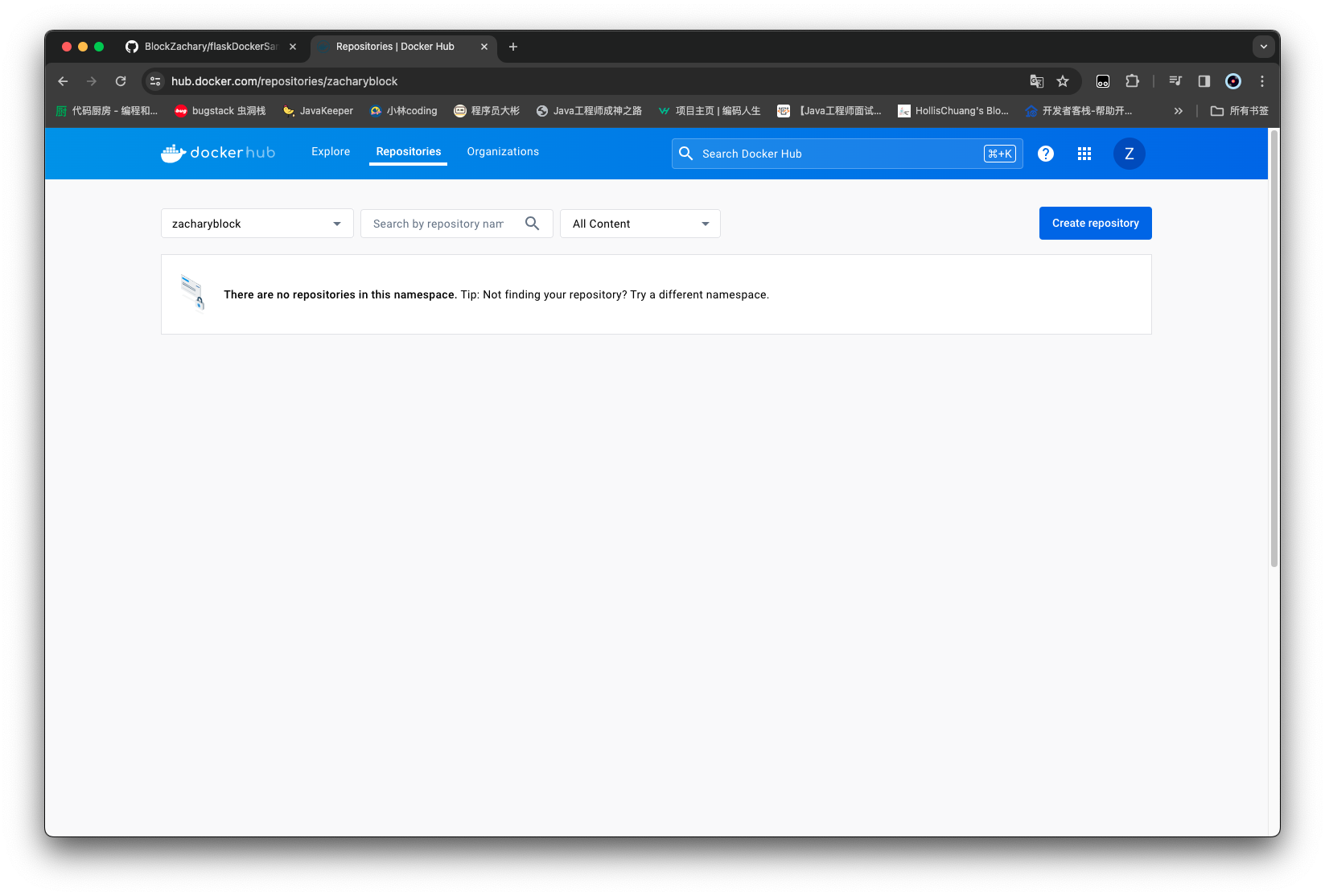Viewport: 1325px width, 896px height.
Task: Open the Java工程师成神之路 bookmark
Action: 589,111
